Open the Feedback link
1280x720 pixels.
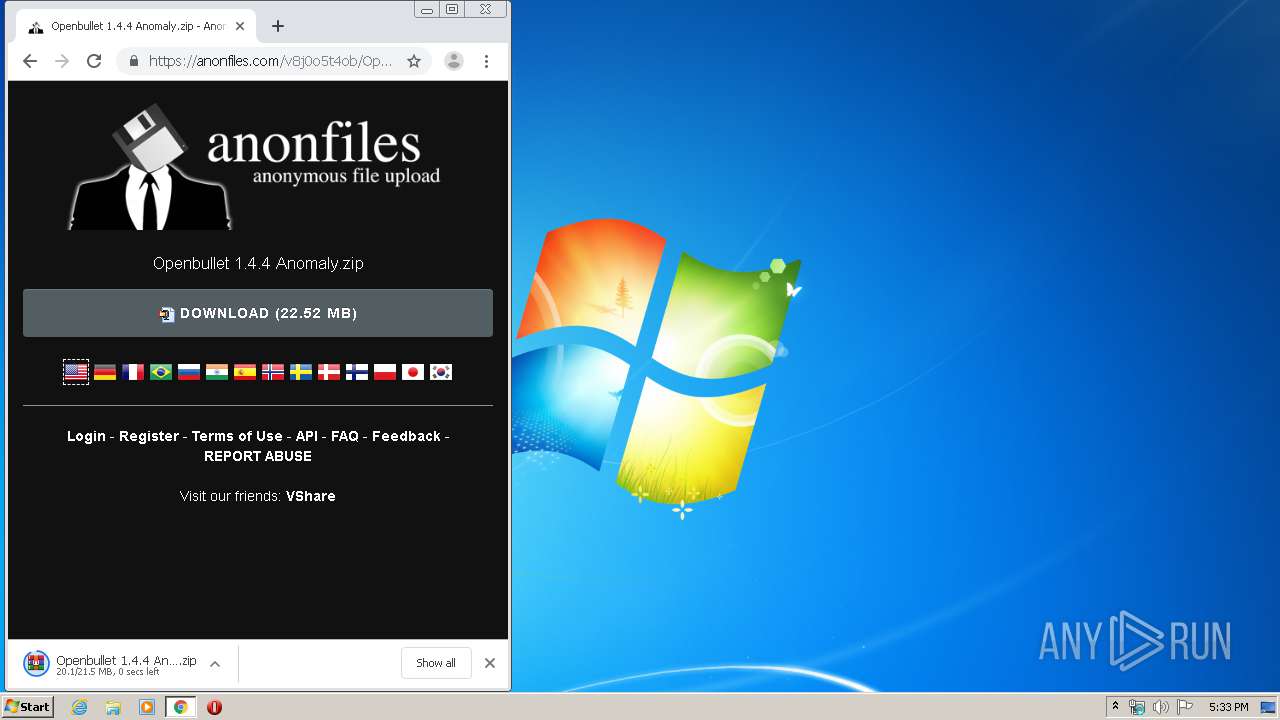pos(406,436)
